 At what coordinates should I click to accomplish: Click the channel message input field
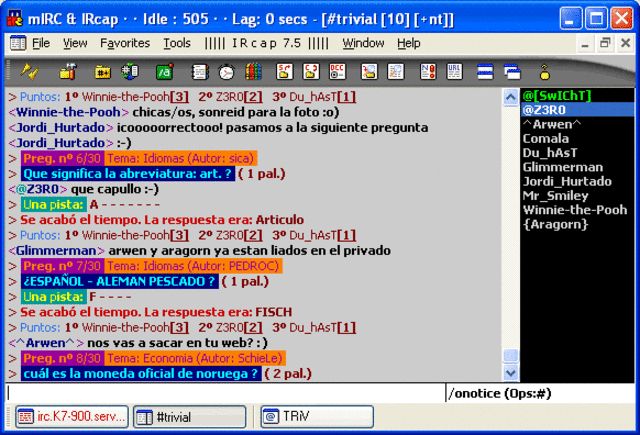pyautogui.click(x=225, y=393)
